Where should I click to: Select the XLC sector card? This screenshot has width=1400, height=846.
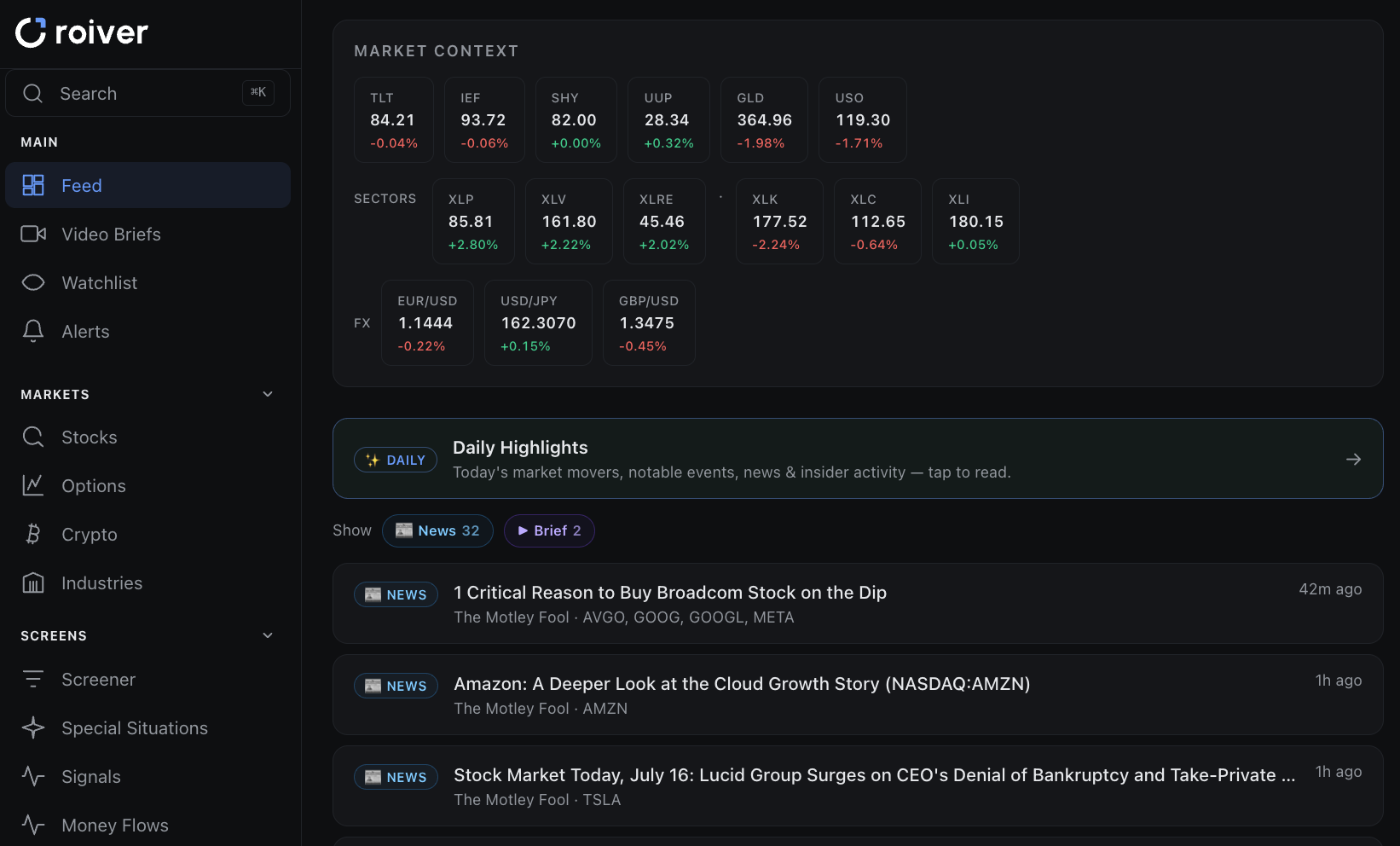coord(877,221)
